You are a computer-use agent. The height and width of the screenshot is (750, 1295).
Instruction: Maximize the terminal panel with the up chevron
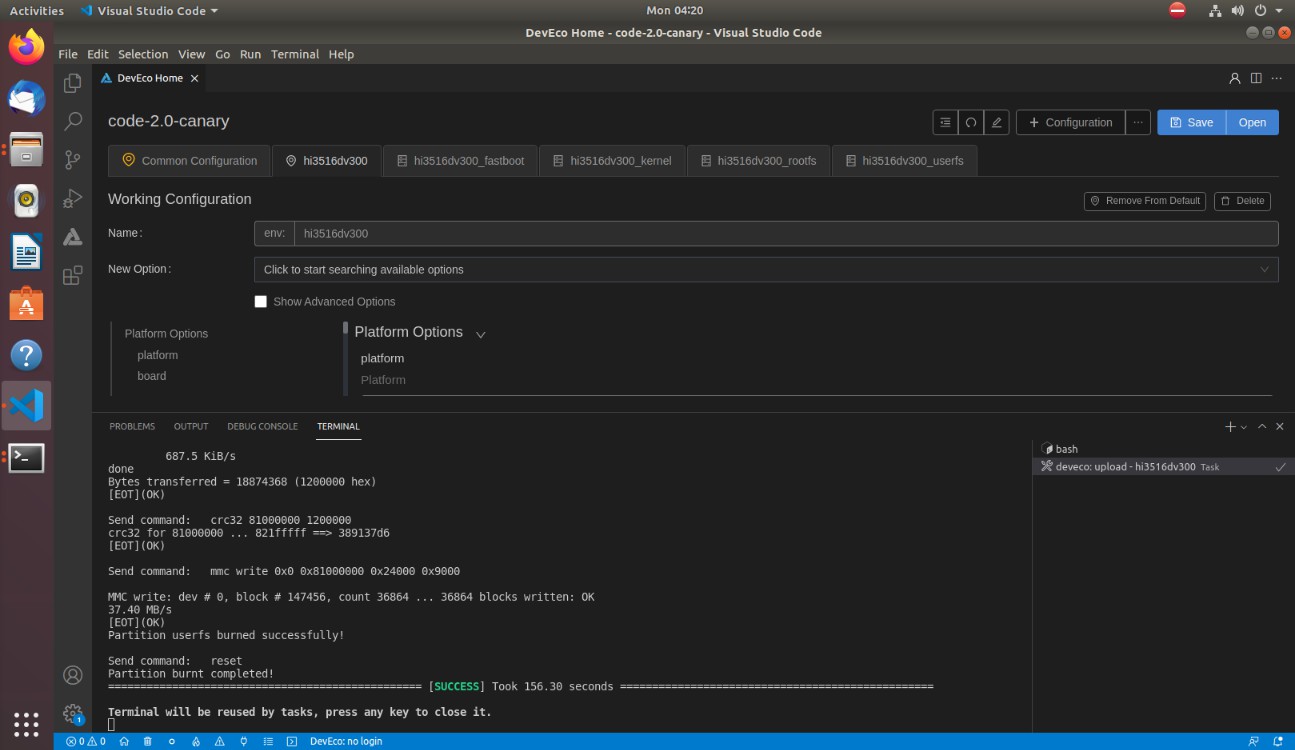click(x=1262, y=427)
